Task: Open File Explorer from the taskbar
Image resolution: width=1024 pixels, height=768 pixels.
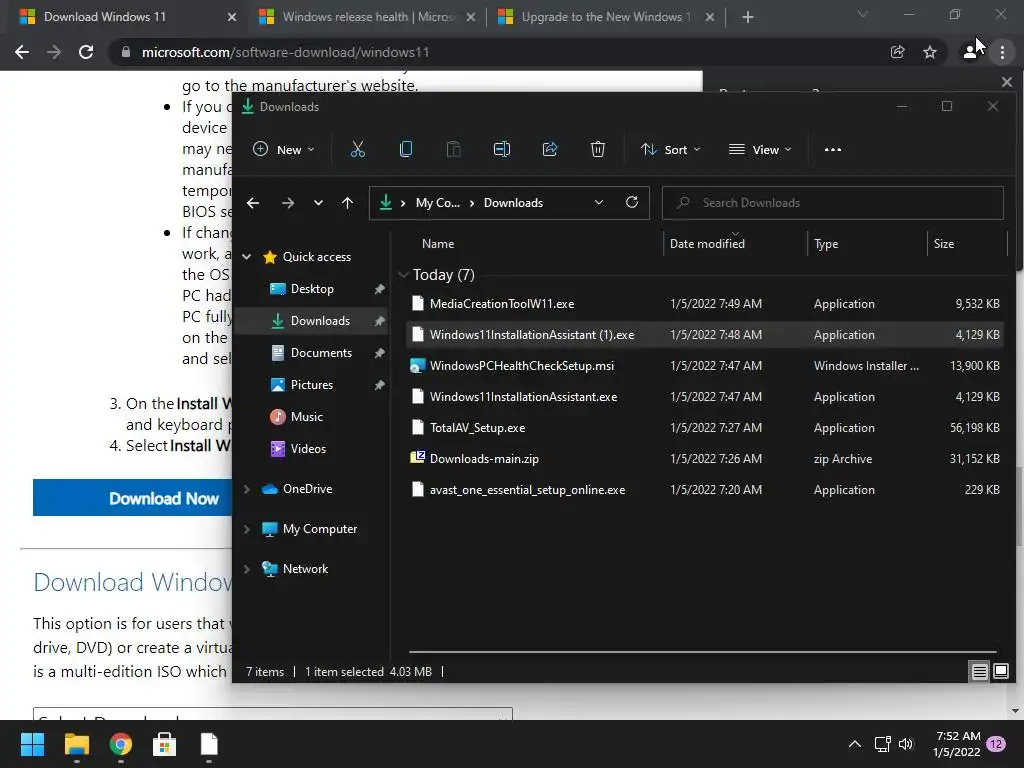Action: [x=76, y=744]
